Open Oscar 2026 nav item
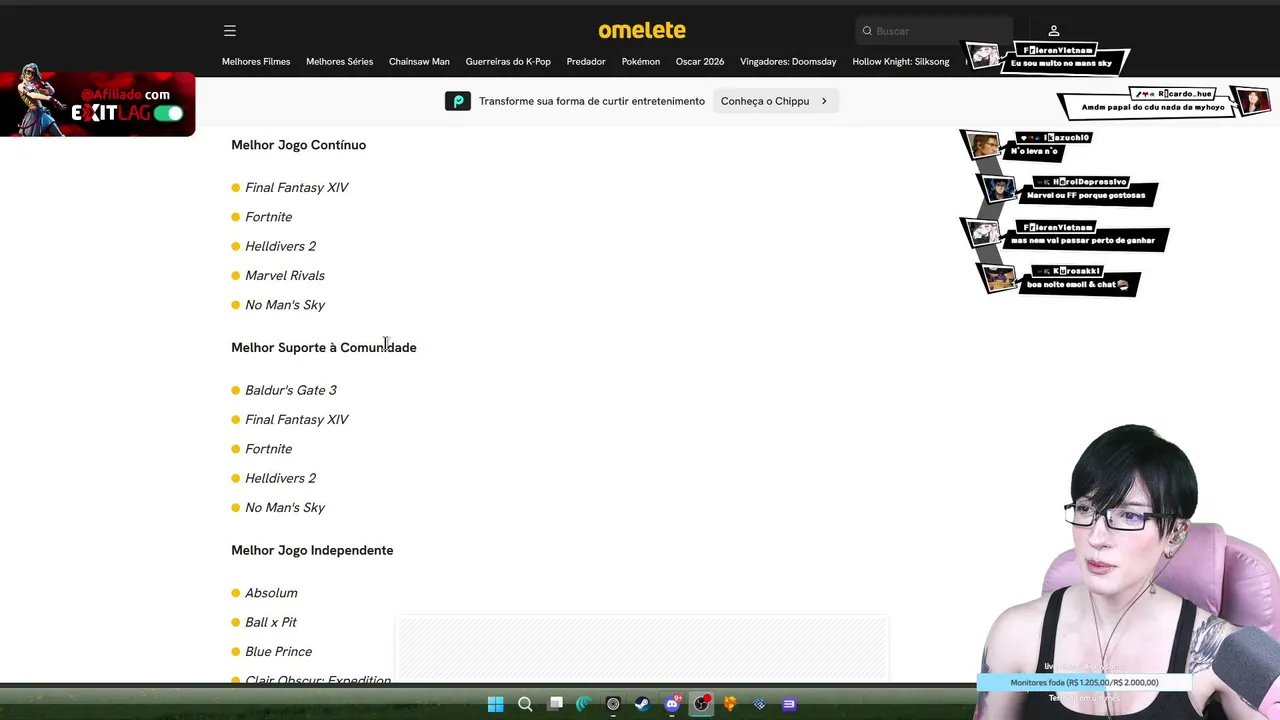Image resolution: width=1280 pixels, height=720 pixels. pyautogui.click(x=700, y=62)
